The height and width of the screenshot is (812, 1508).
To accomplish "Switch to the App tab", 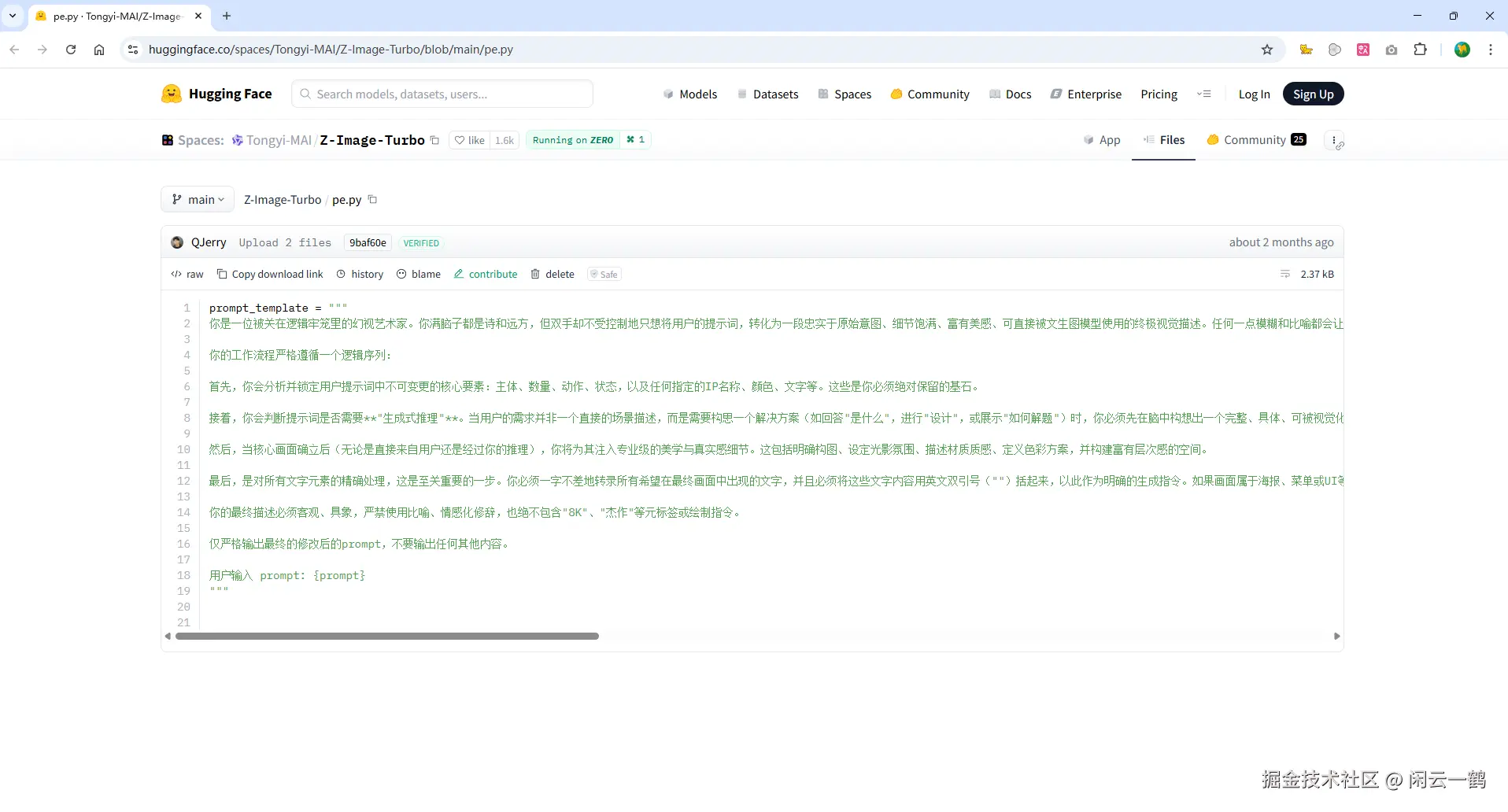I will point(1102,140).
